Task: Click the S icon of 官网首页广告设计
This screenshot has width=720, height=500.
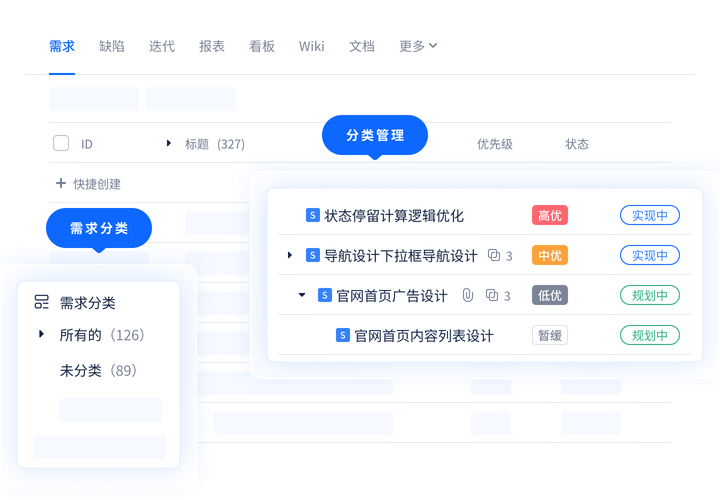Action: pos(325,295)
